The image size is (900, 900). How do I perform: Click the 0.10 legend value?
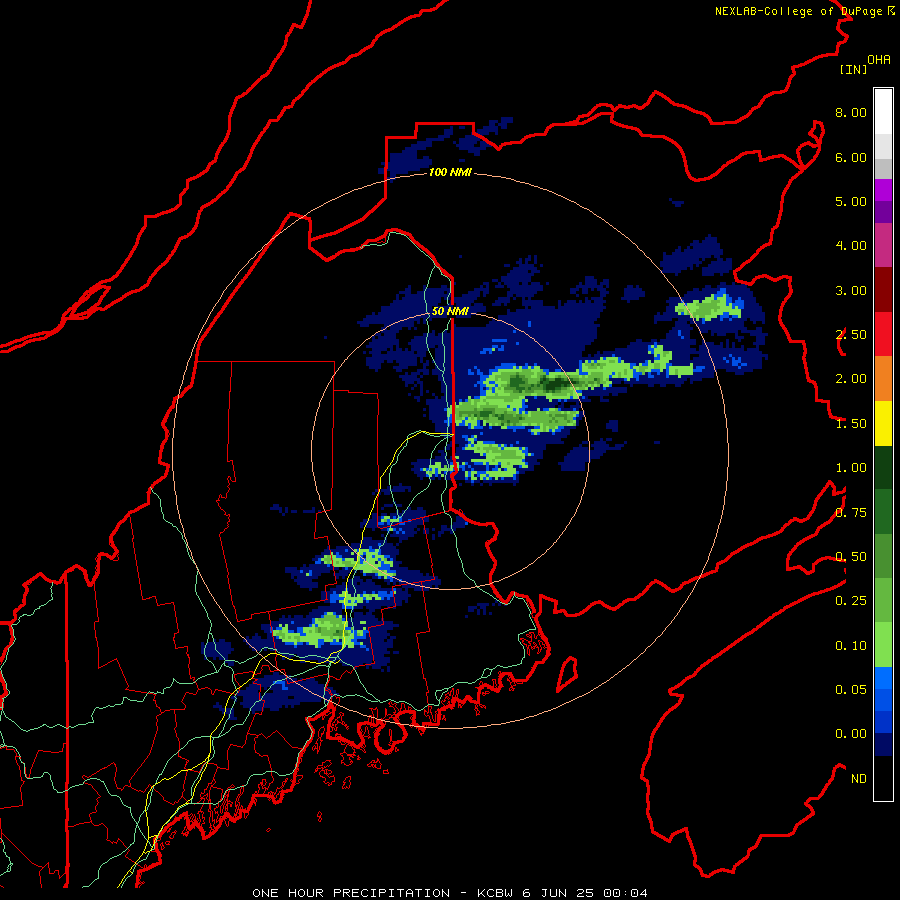click(x=851, y=646)
